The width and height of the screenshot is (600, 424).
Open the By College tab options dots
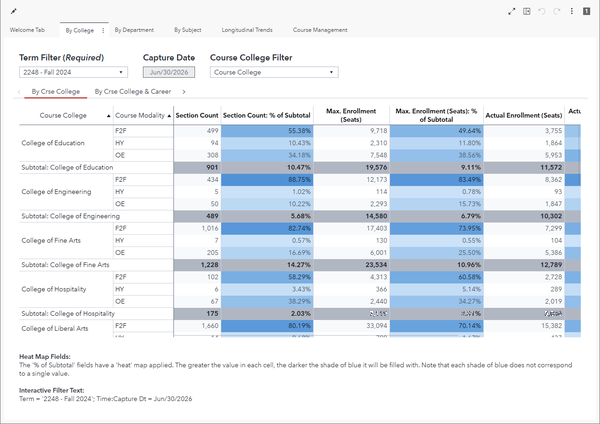tap(103, 30)
